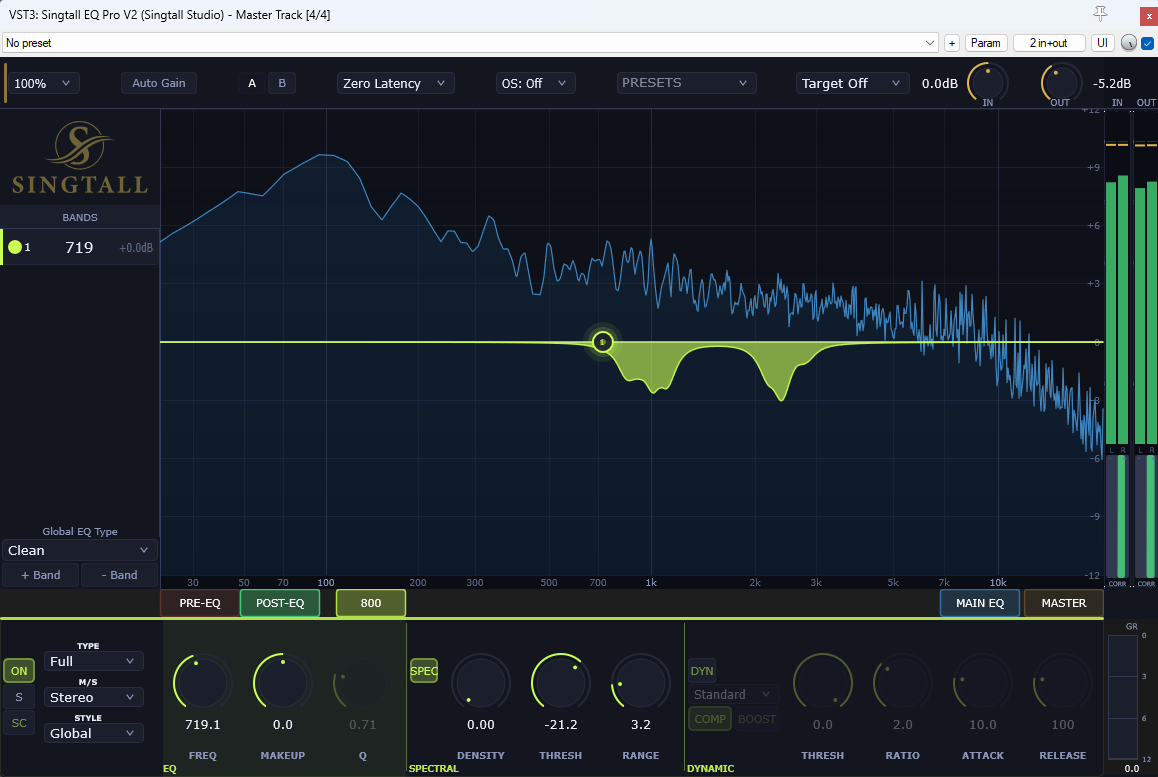This screenshot has height=777, width=1158.
Task: Open the STYLE Global dropdown
Action: (x=93, y=733)
